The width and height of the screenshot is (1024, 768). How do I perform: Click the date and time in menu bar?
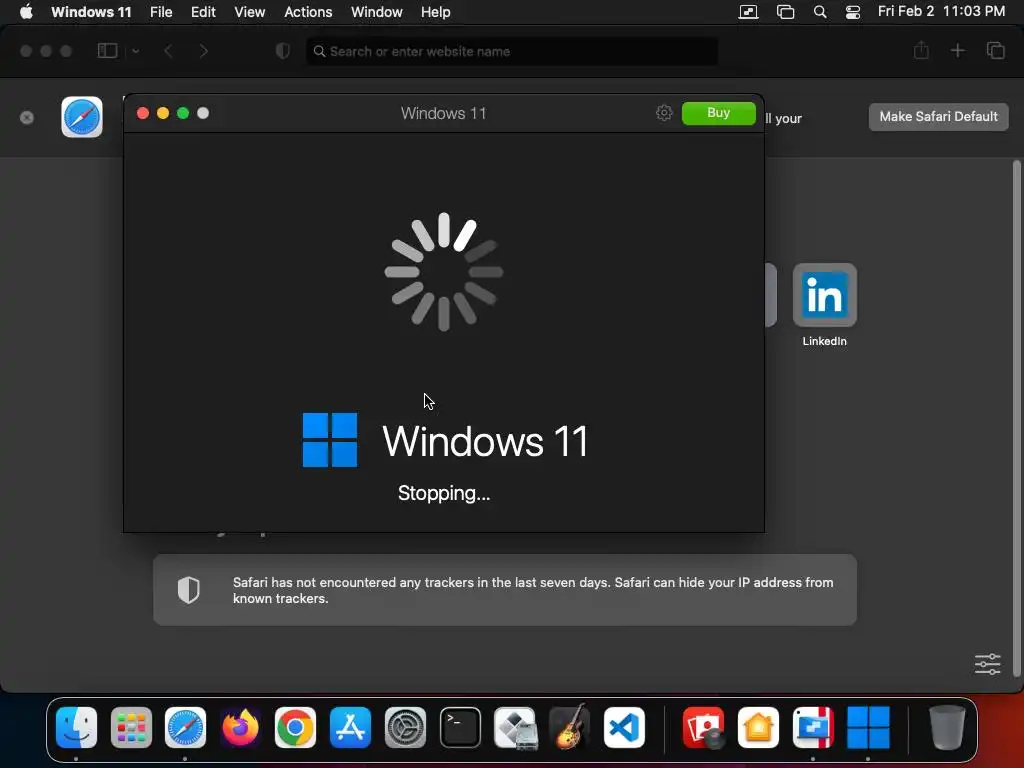(941, 11)
